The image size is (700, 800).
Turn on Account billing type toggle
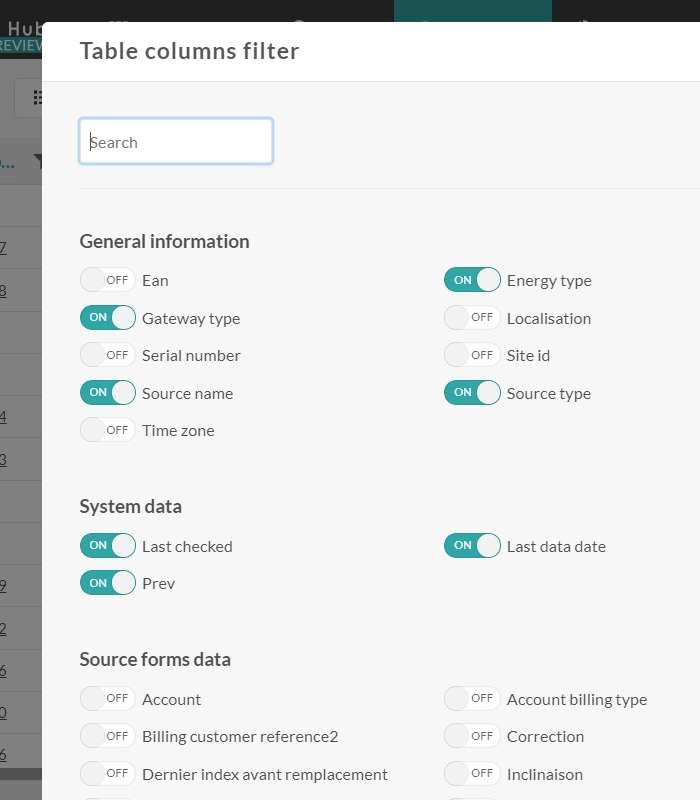tap(472, 699)
